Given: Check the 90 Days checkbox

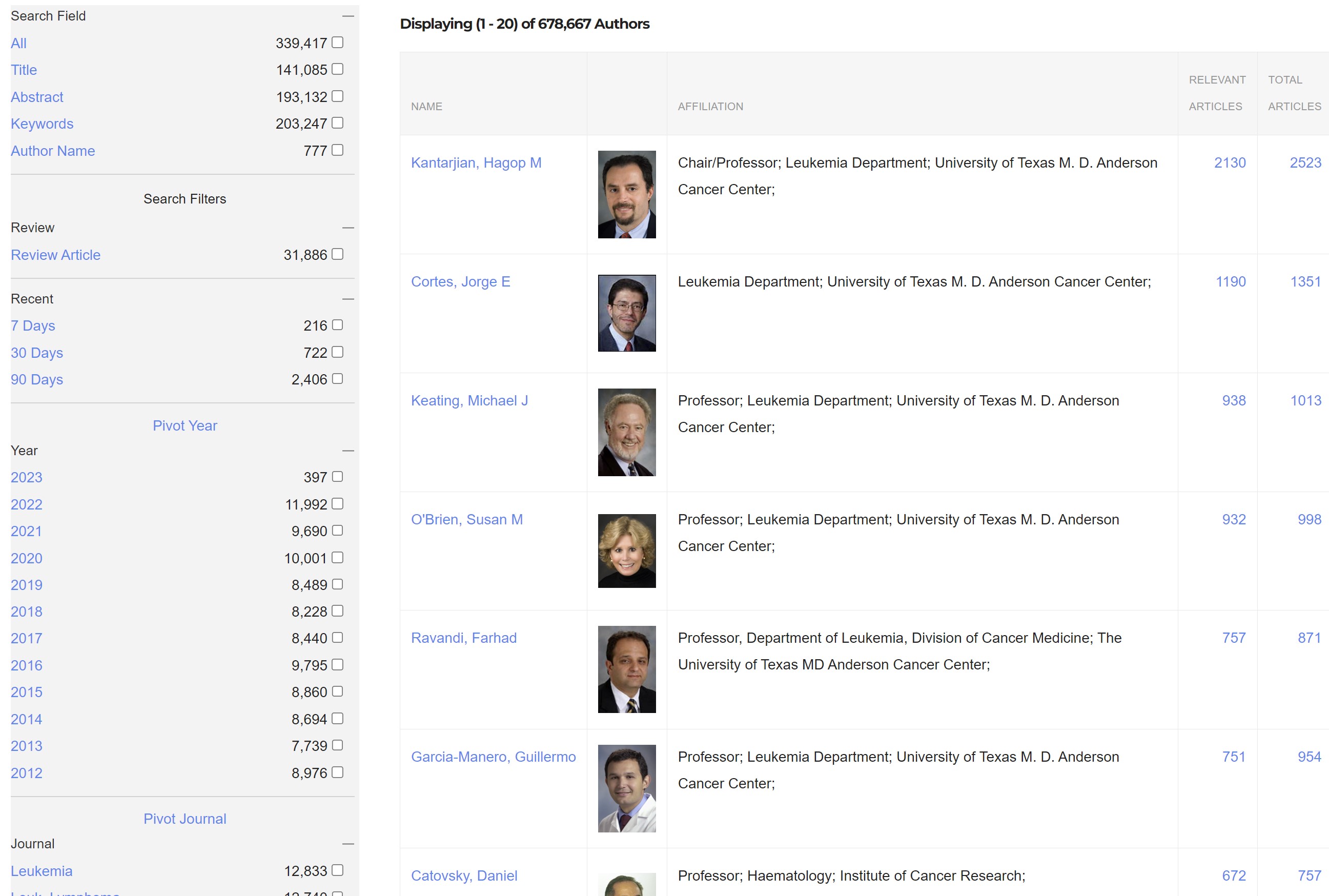Looking at the screenshot, I should [x=337, y=379].
